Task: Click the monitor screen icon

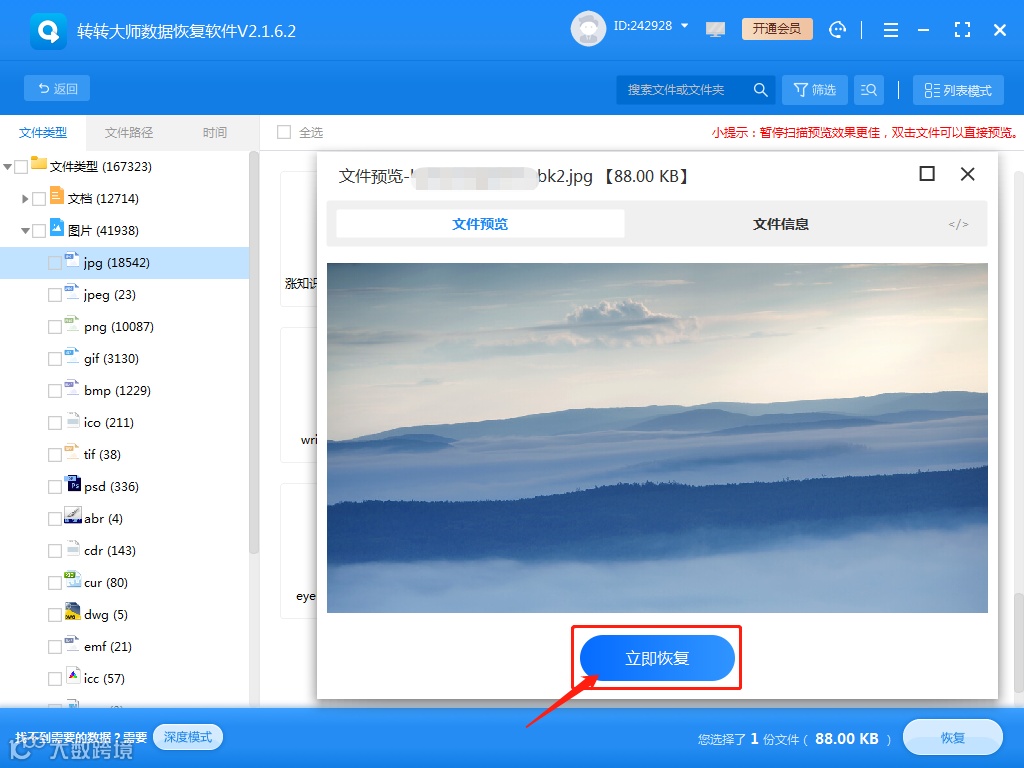Action: pos(716,29)
